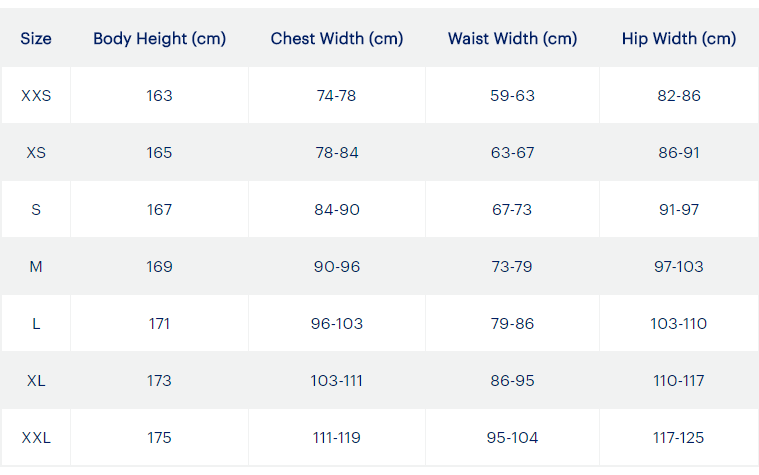Click chest width value 78-84
The width and height of the screenshot is (759, 475).
[336, 153]
